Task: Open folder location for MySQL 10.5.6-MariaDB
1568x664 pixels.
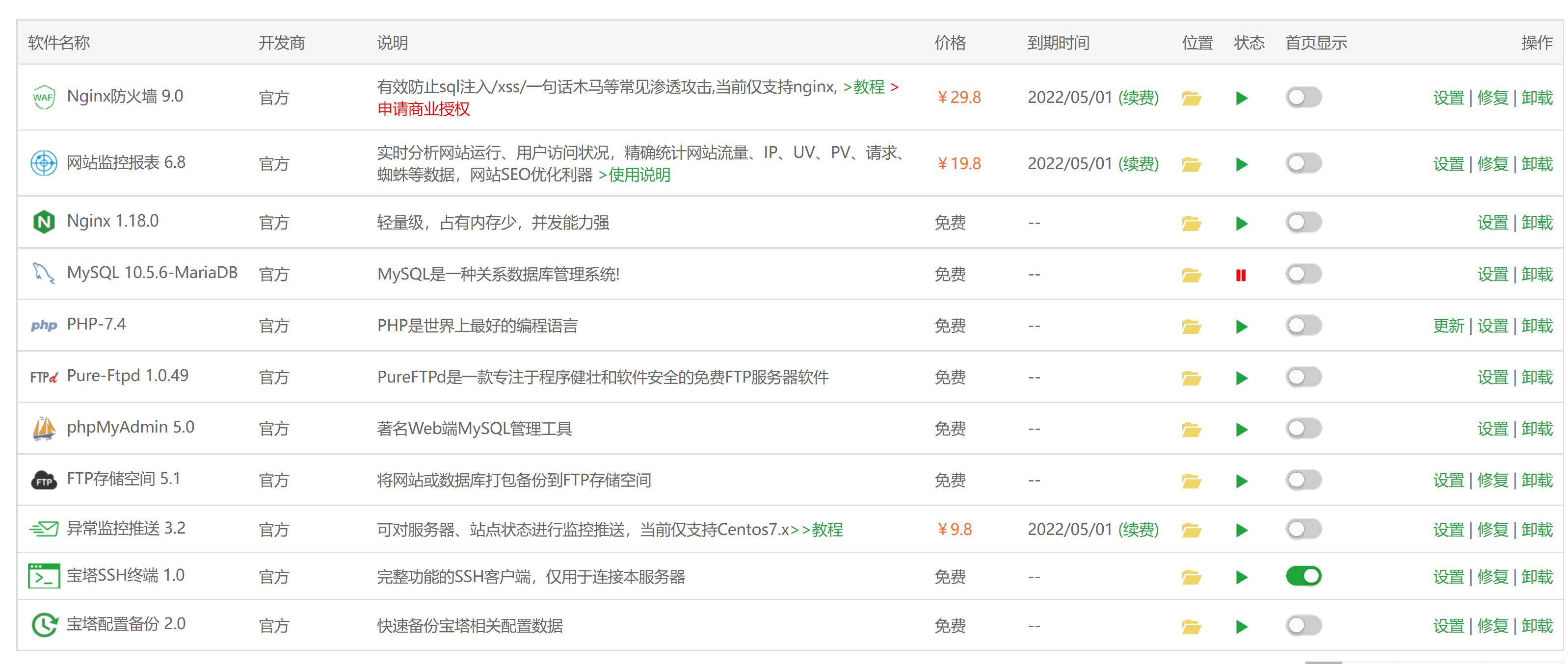Action: [1191, 275]
